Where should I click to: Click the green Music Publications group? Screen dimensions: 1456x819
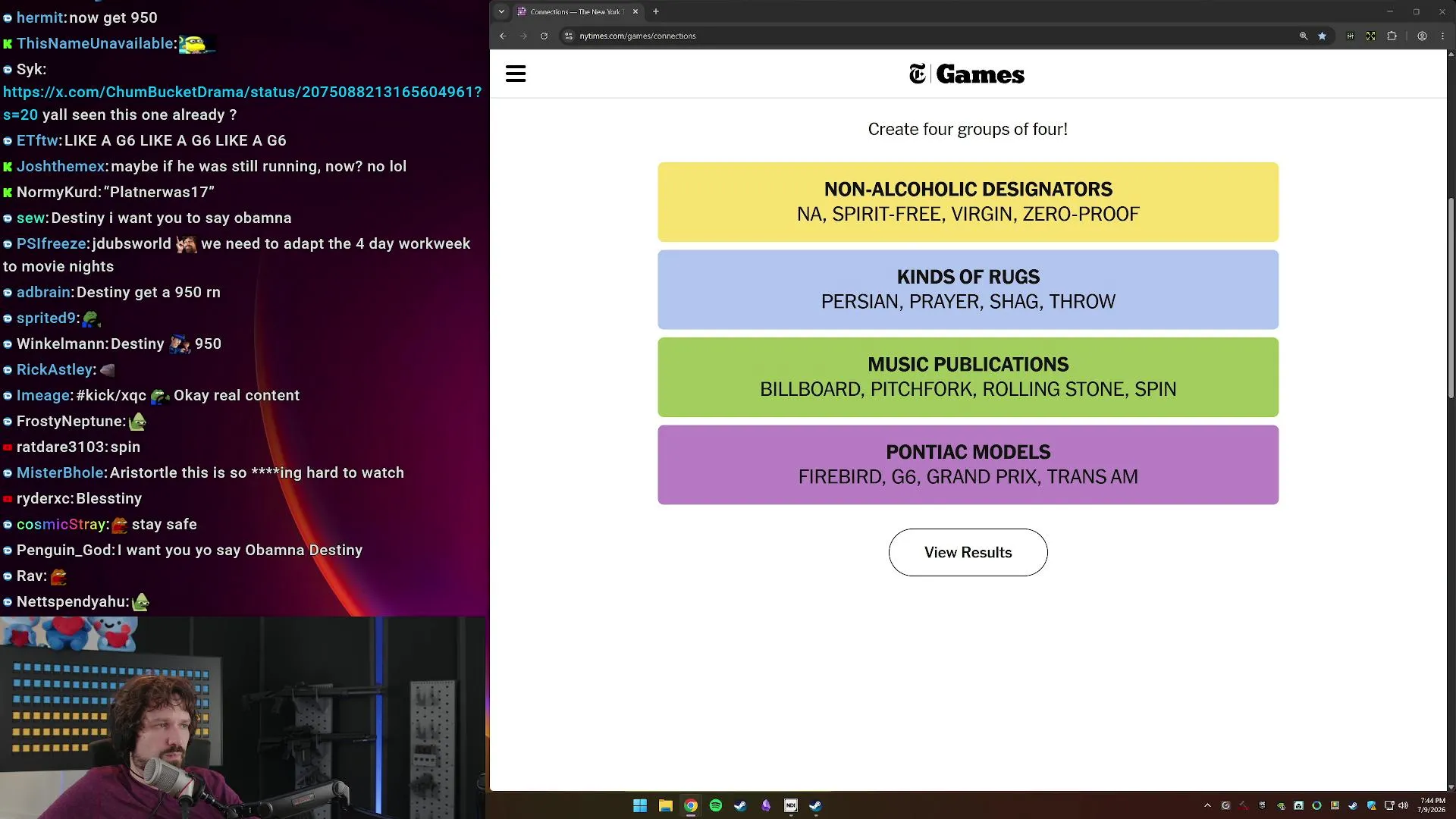point(968,377)
